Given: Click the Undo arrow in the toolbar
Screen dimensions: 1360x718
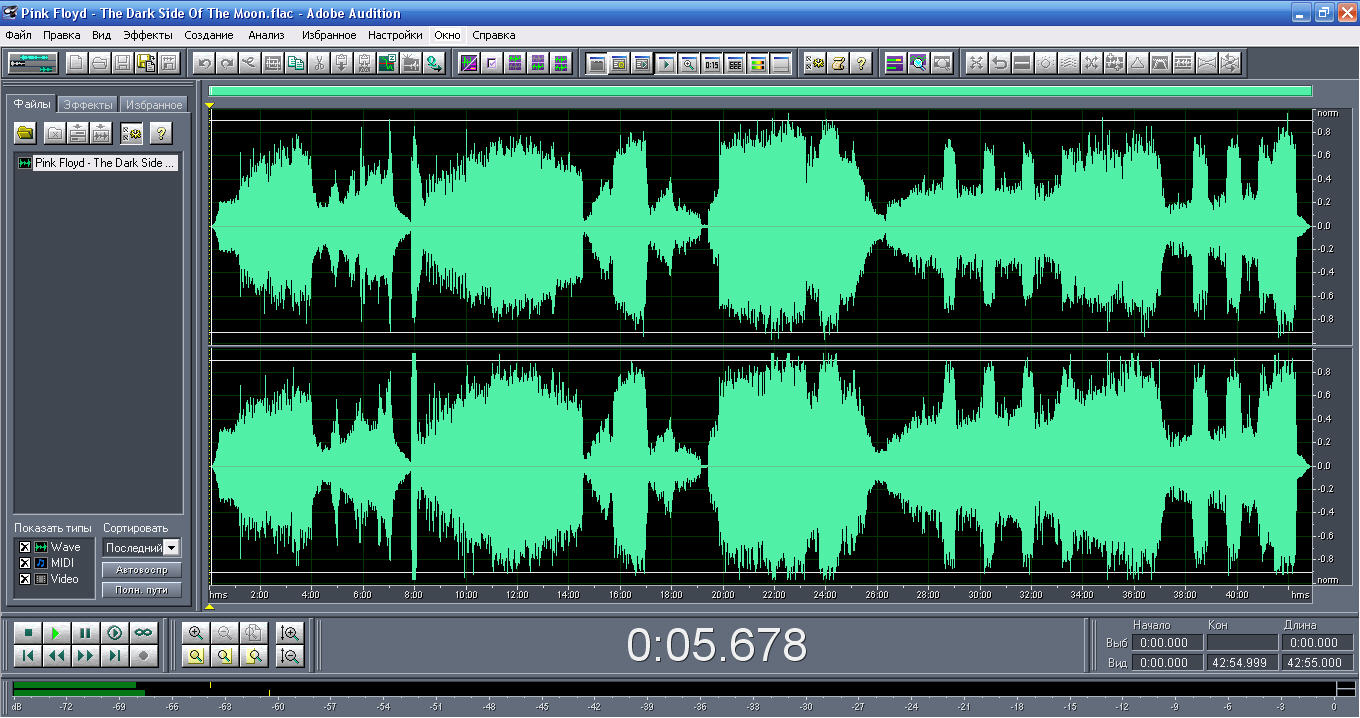Looking at the screenshot, I should (x=204, y=63).
